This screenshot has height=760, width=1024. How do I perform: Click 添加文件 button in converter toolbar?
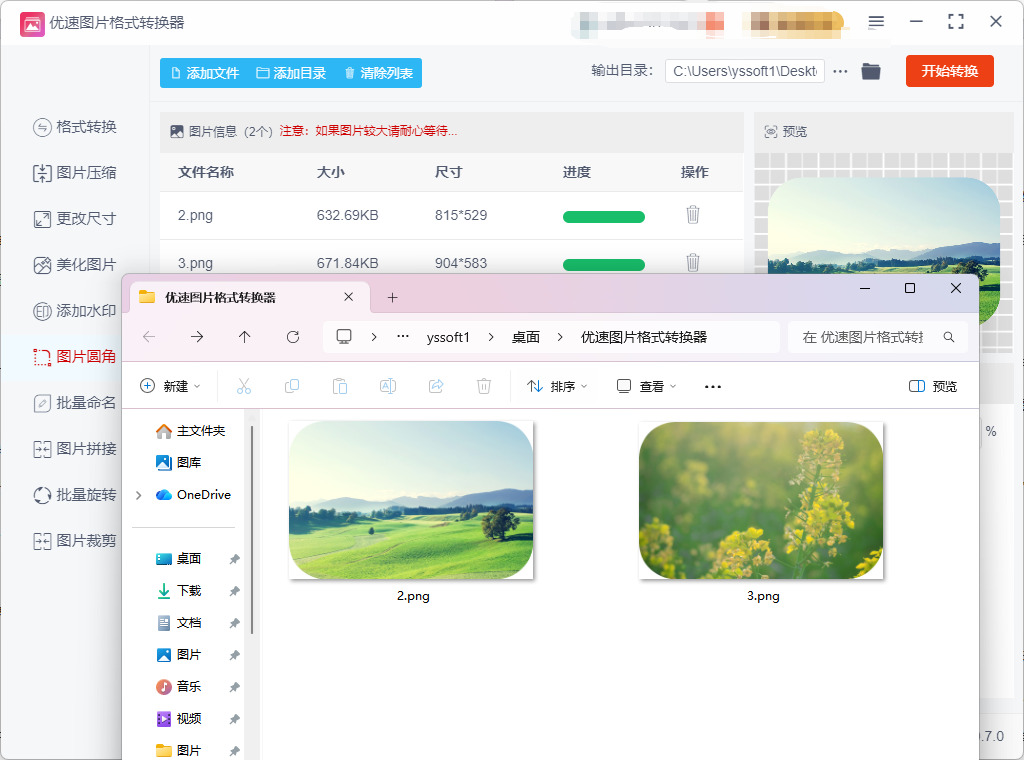205,73
